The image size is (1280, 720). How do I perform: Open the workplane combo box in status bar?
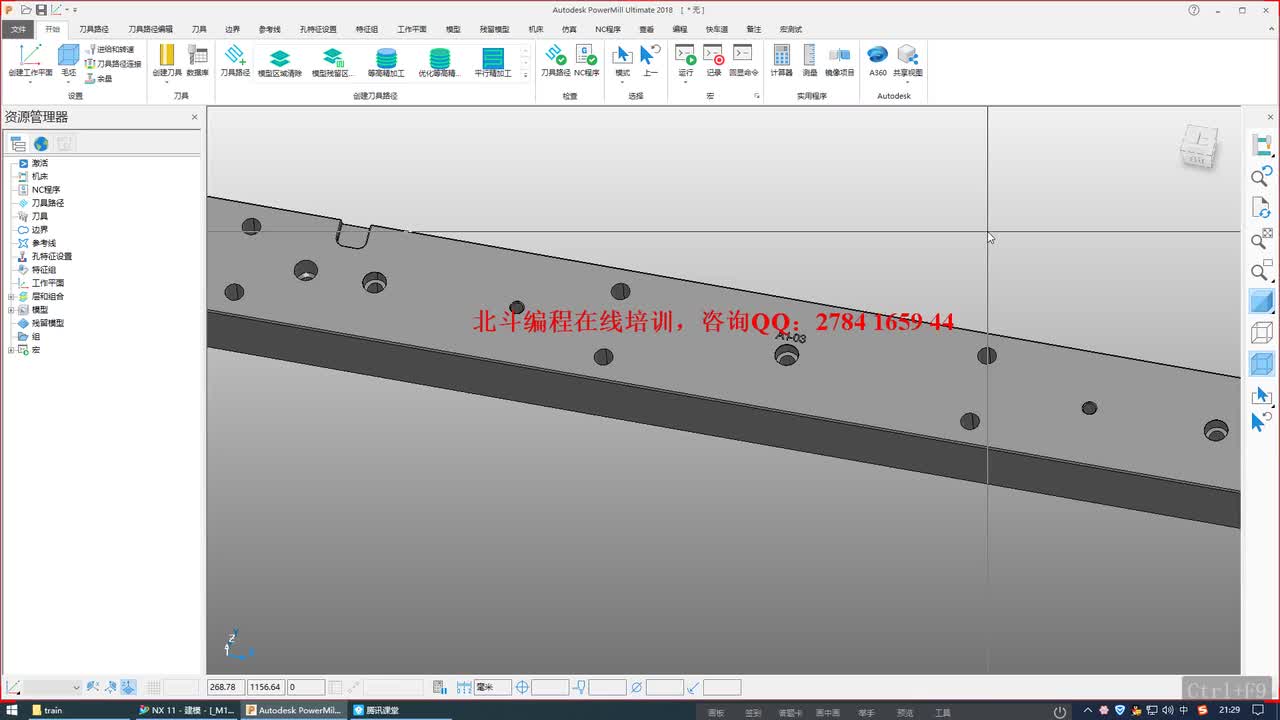coord(52,687)
